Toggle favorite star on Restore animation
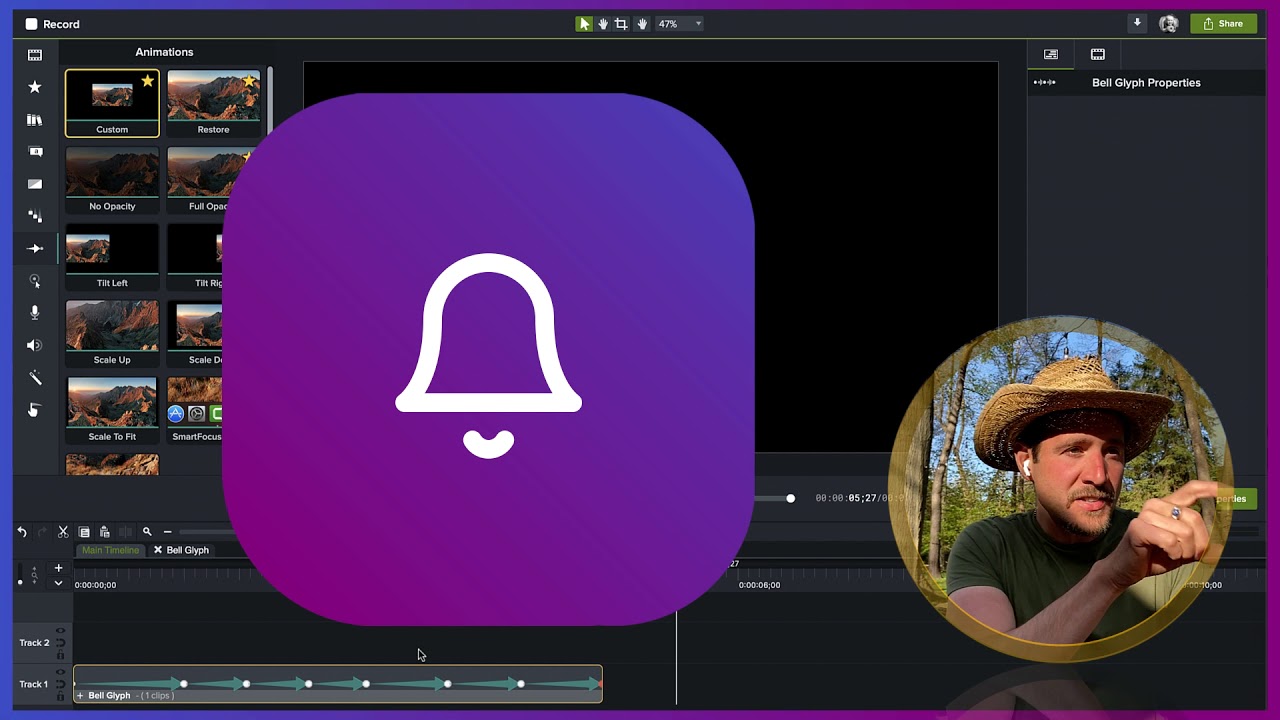This screenshot has height=720, width=1280. pos(249,81)
